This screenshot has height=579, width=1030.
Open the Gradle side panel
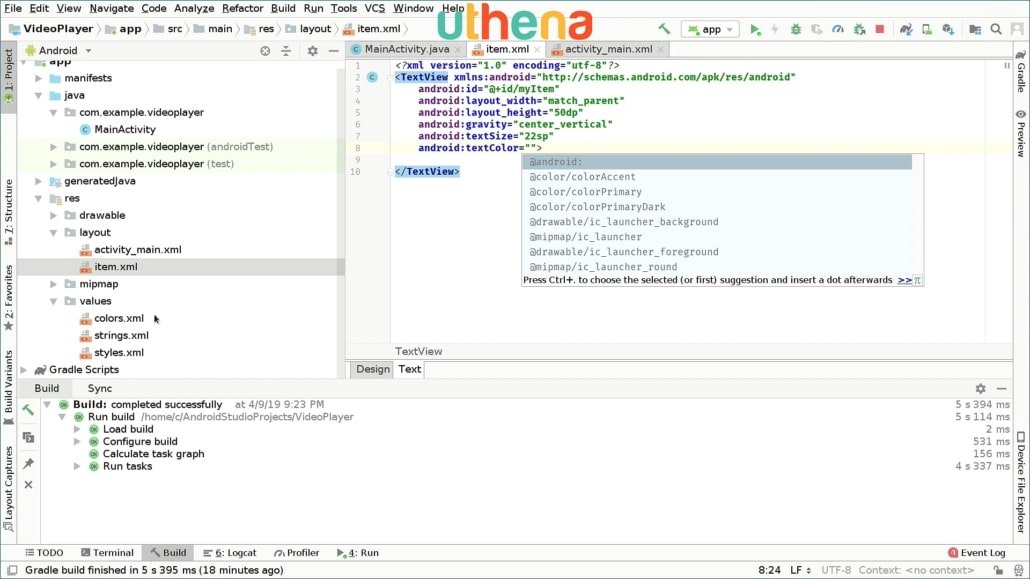(1021, 71)
